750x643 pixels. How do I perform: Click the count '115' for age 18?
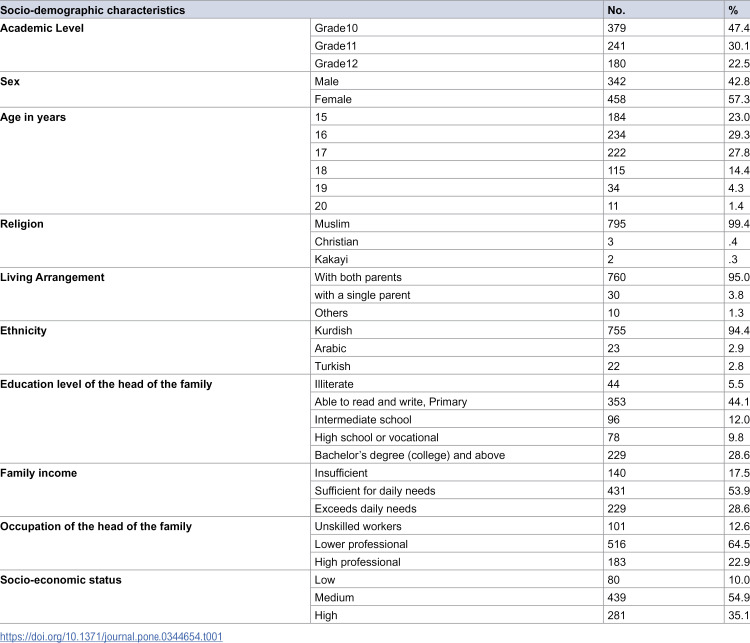[617, 170]
